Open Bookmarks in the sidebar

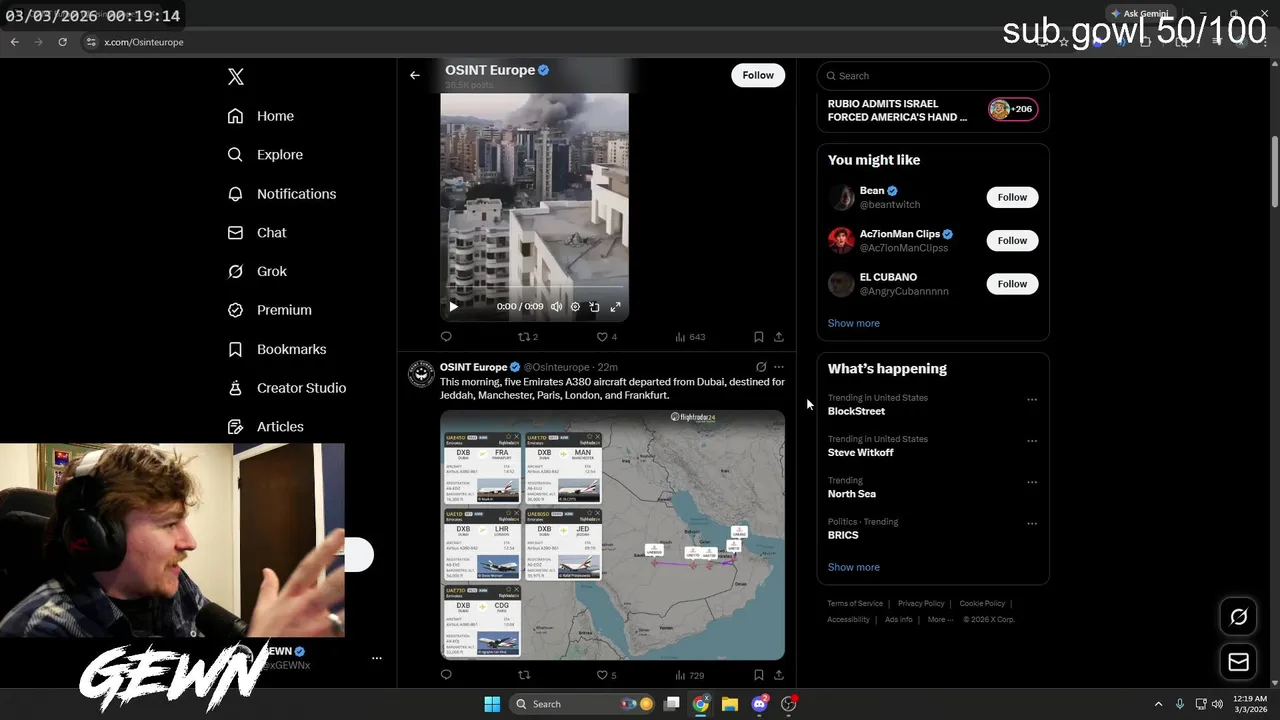[277, 349]
